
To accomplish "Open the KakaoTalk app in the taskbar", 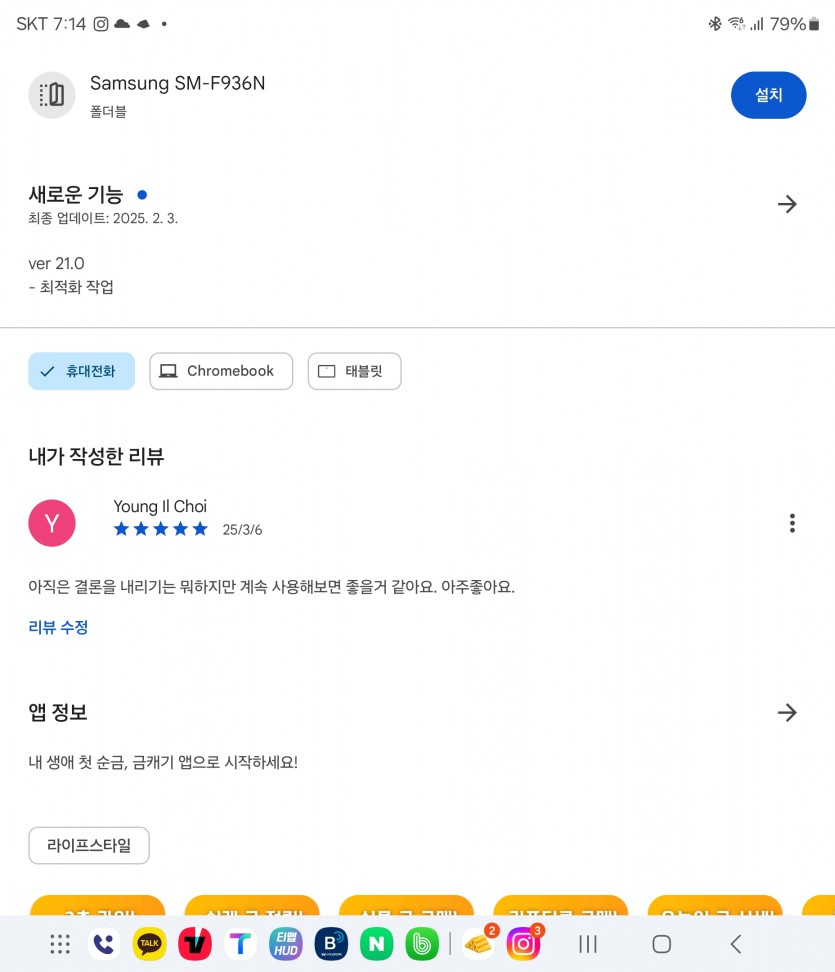I will point(149,943).
